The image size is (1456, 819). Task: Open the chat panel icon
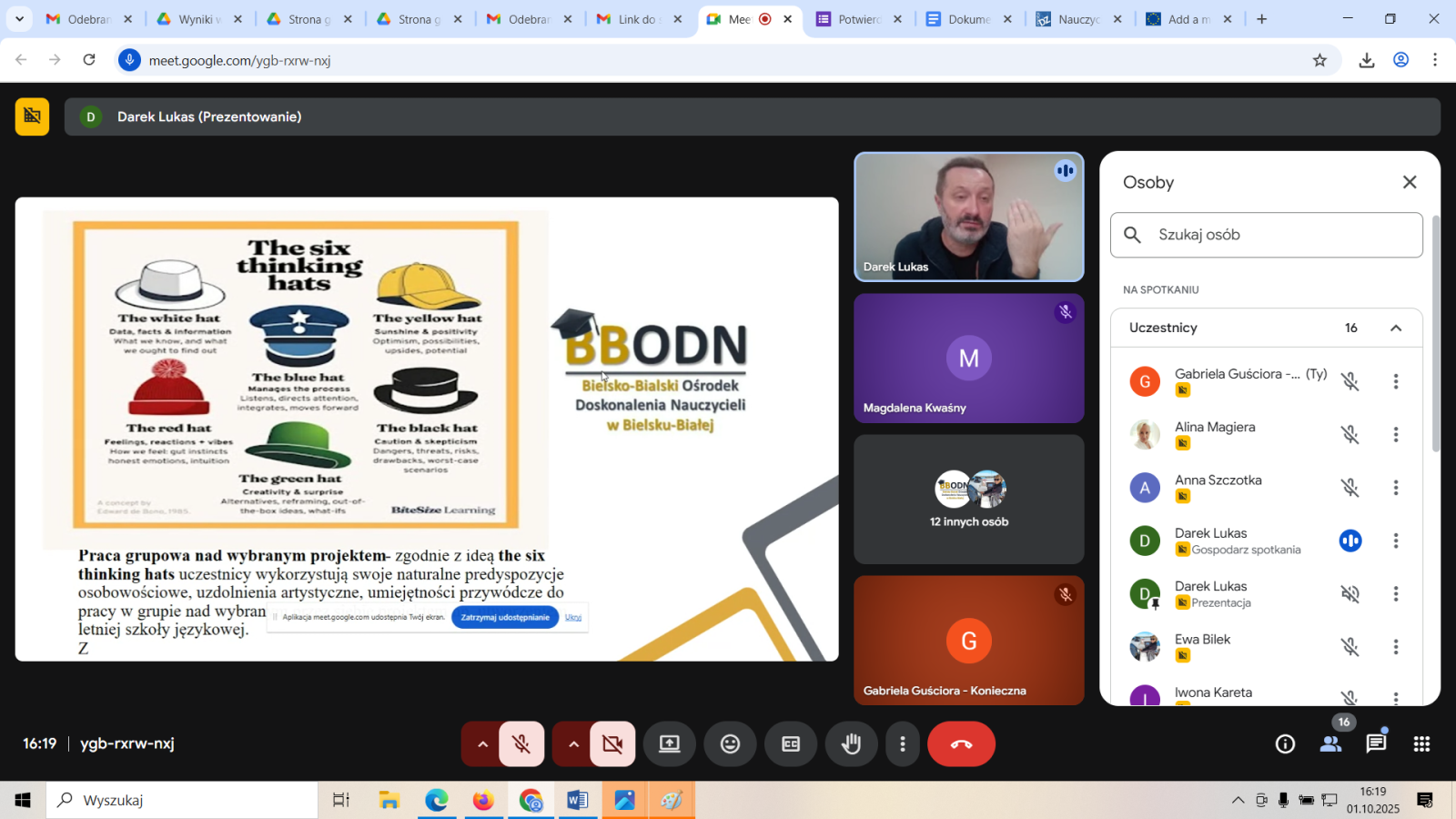(1376, 744)
